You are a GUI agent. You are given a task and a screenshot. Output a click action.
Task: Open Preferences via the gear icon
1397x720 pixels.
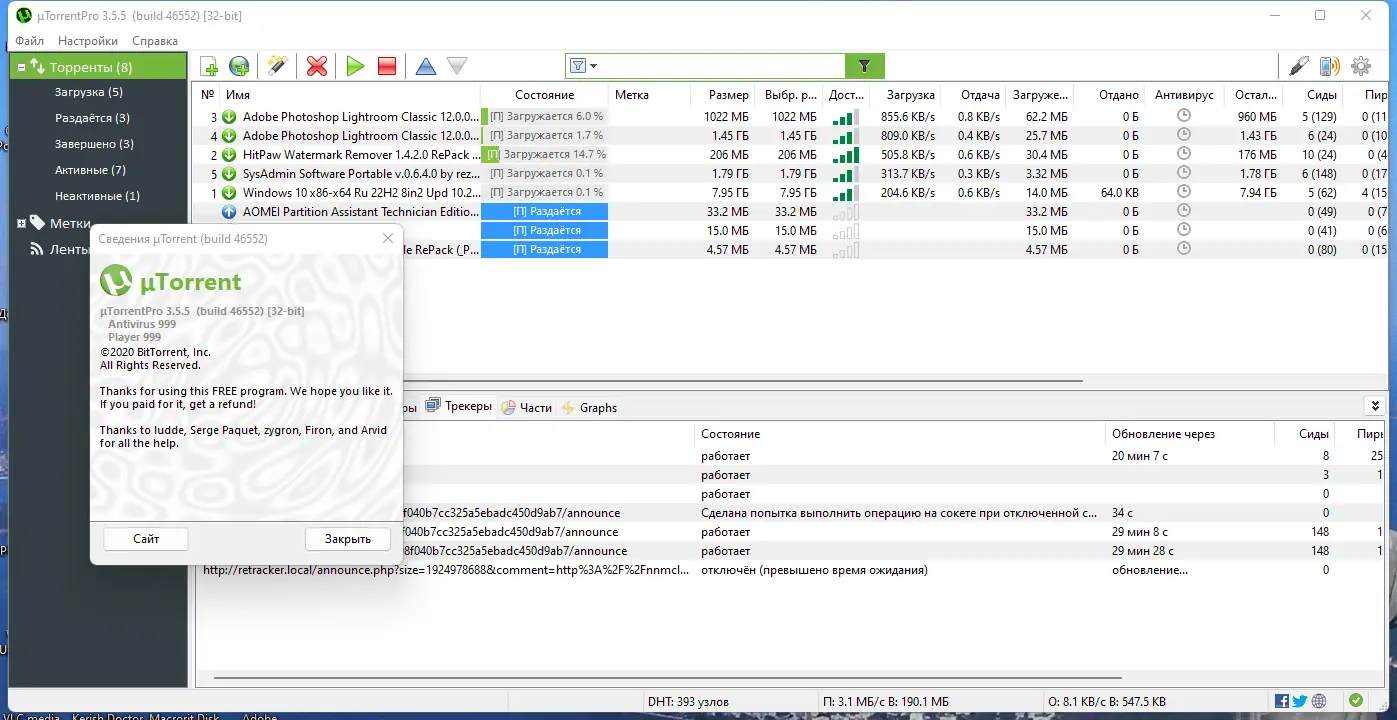point(1361,66)
